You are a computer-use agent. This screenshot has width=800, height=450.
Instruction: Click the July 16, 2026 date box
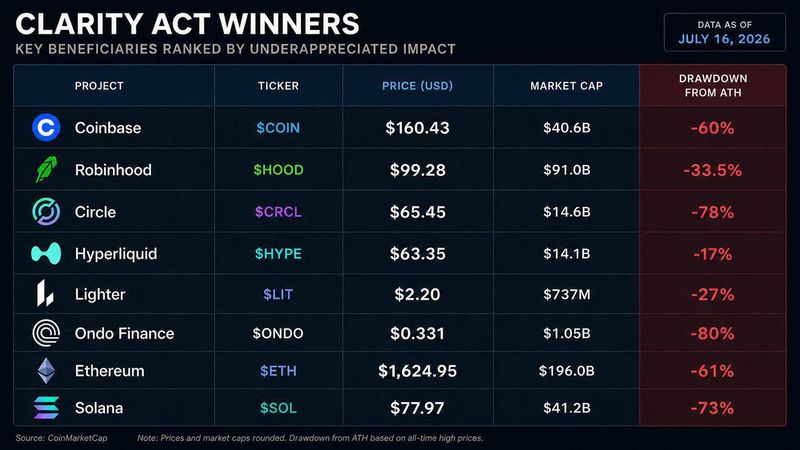724,32
